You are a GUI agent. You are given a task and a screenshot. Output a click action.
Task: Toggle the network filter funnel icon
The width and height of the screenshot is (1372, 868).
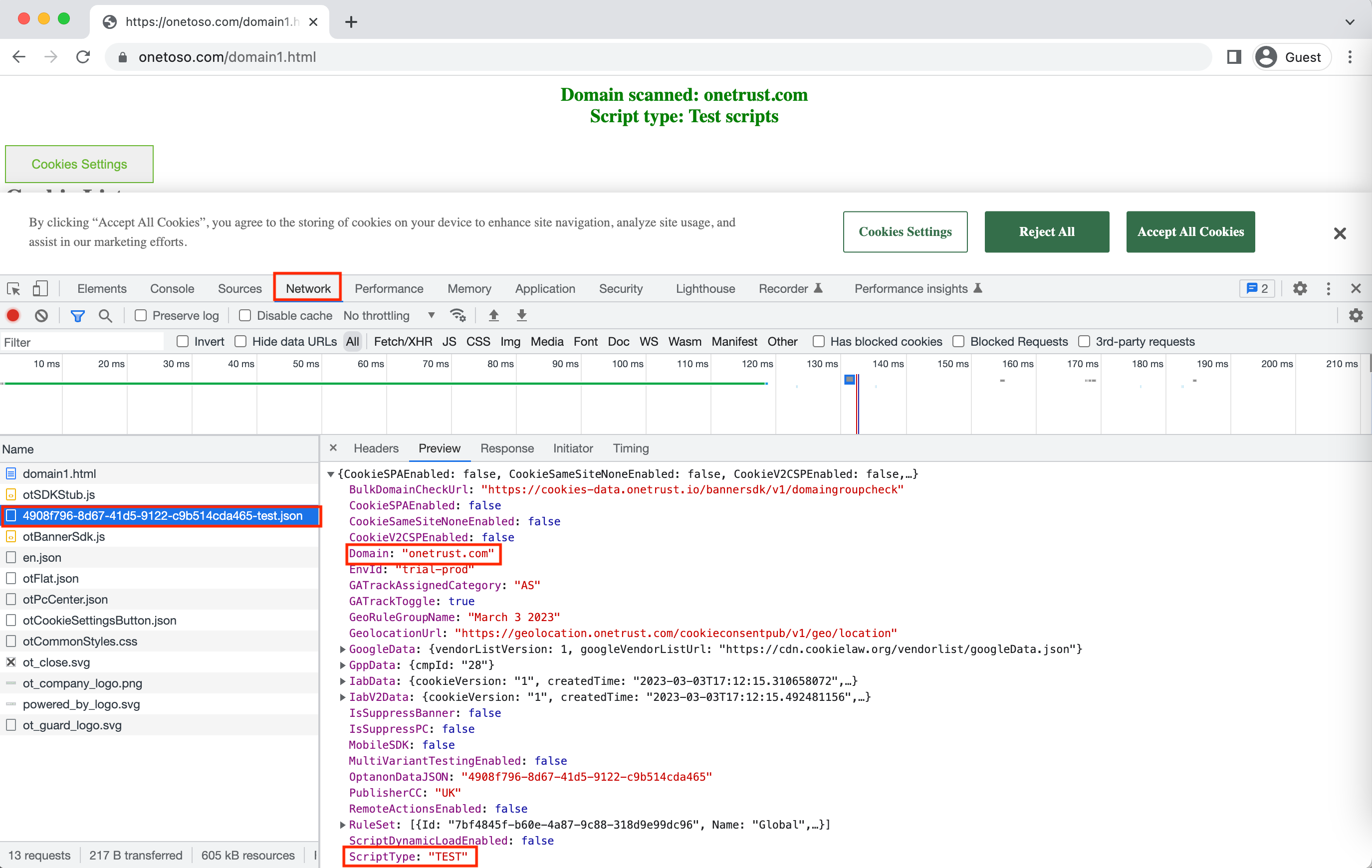(77, 316)
